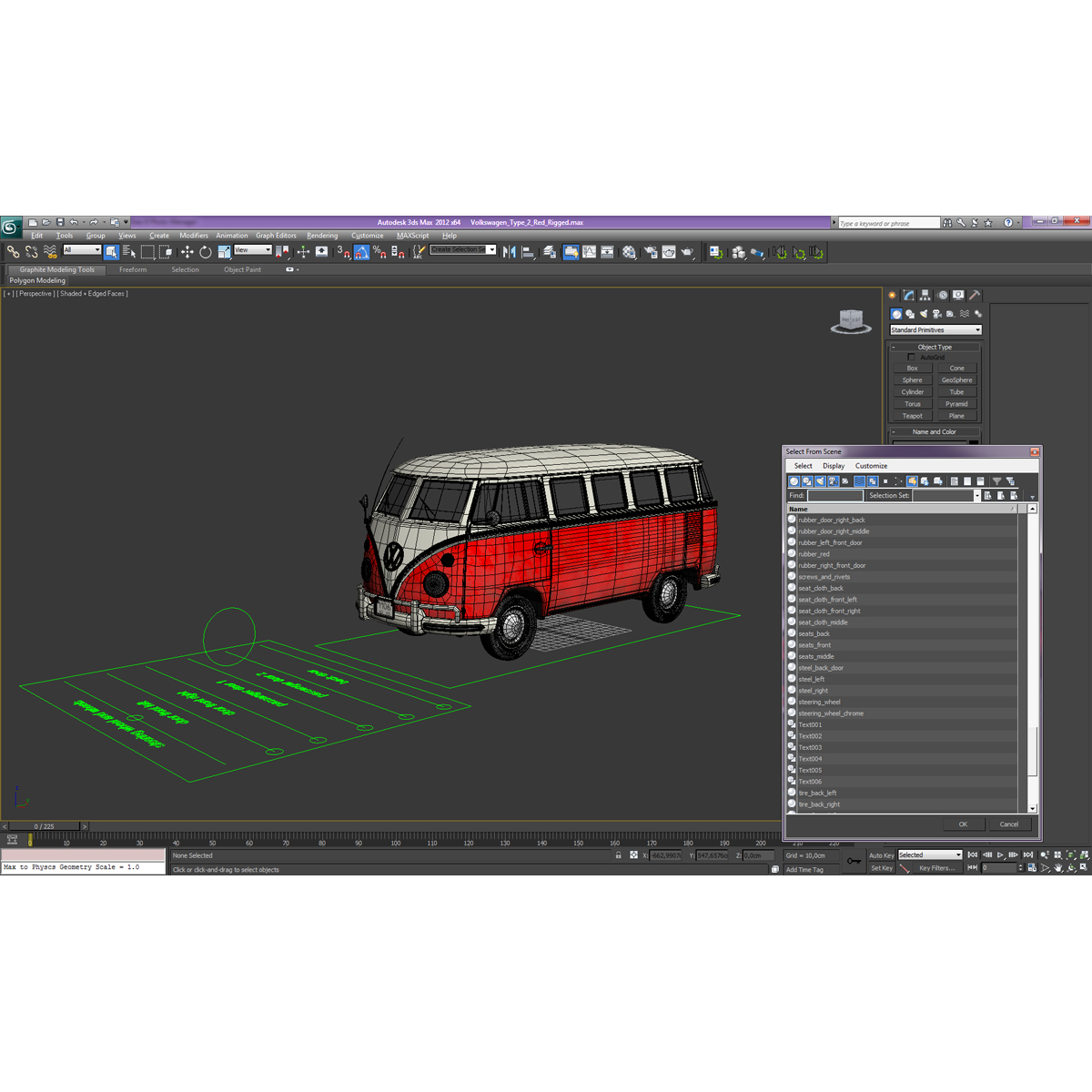Create a Teapot primitive button

(x=913, y=416)
